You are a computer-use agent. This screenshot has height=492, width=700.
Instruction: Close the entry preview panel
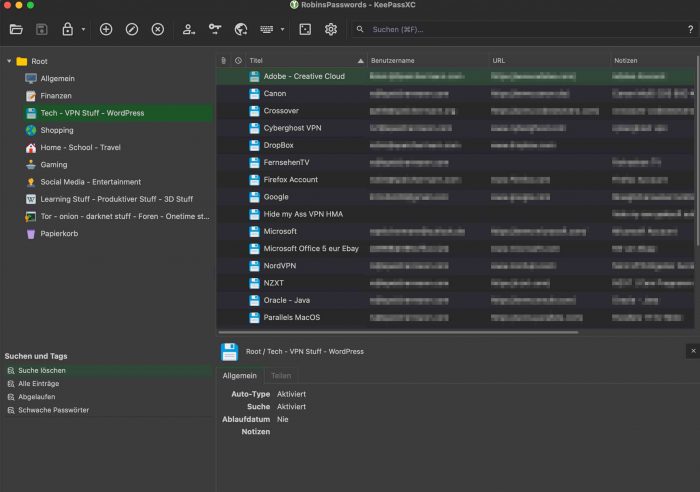(692, 351)
